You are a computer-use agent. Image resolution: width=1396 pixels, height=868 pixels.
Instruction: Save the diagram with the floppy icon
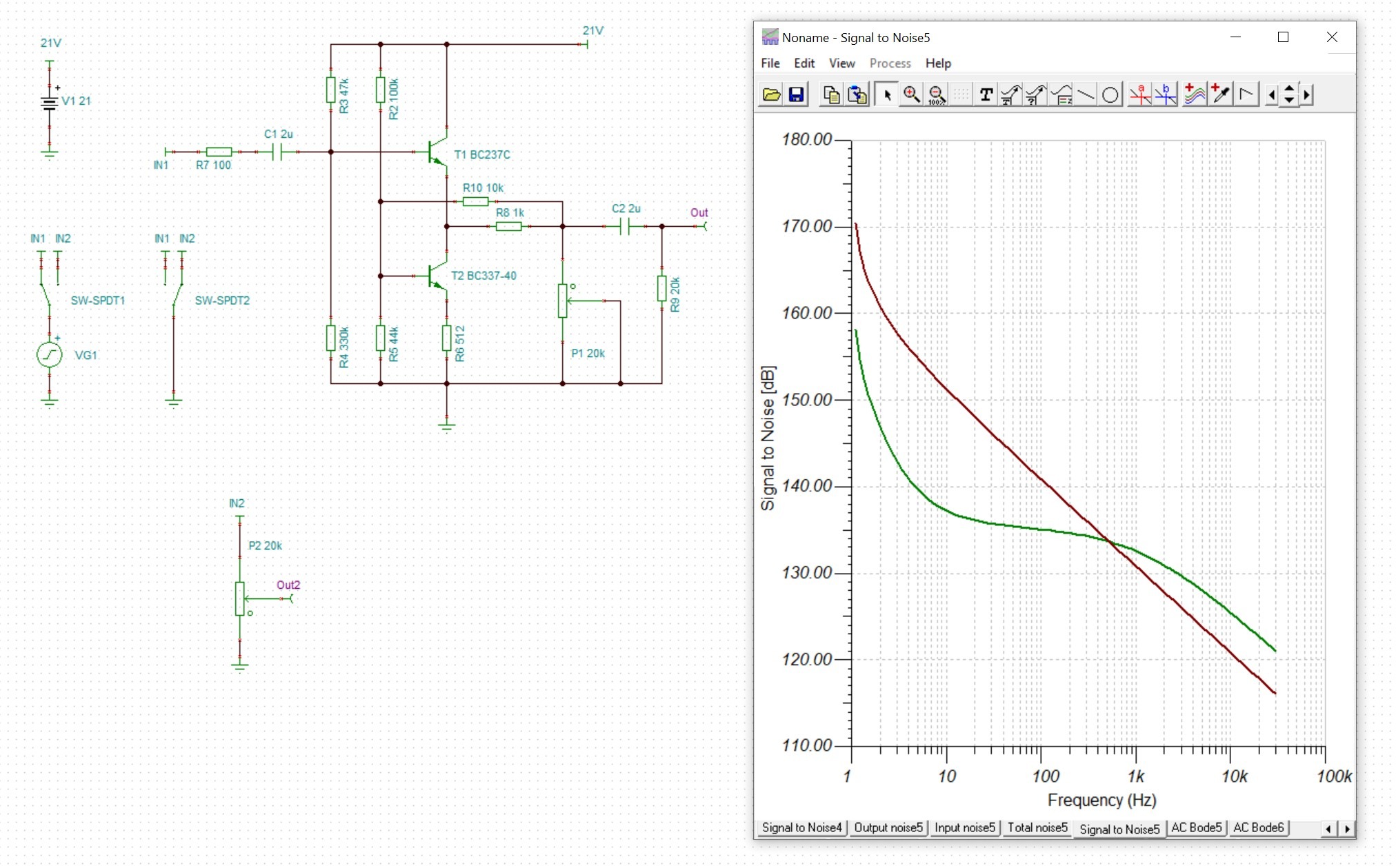click(797, 94)
